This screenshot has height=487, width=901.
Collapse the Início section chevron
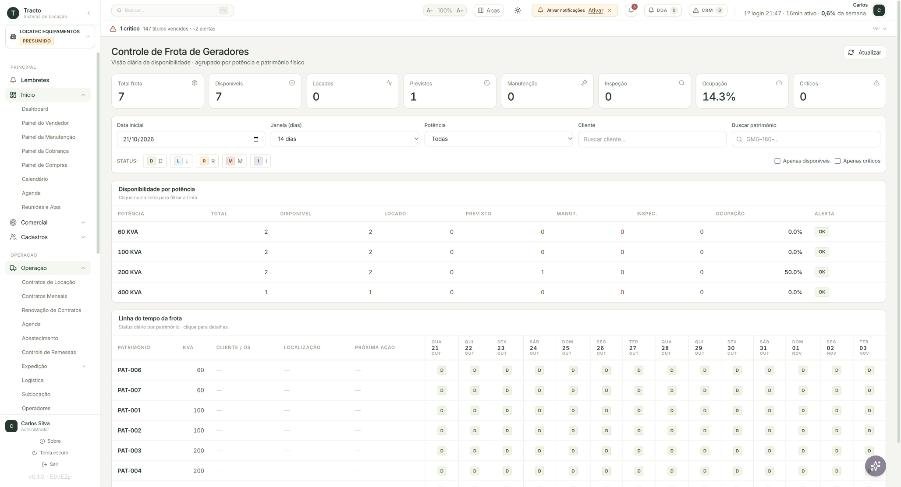[83, 95]
